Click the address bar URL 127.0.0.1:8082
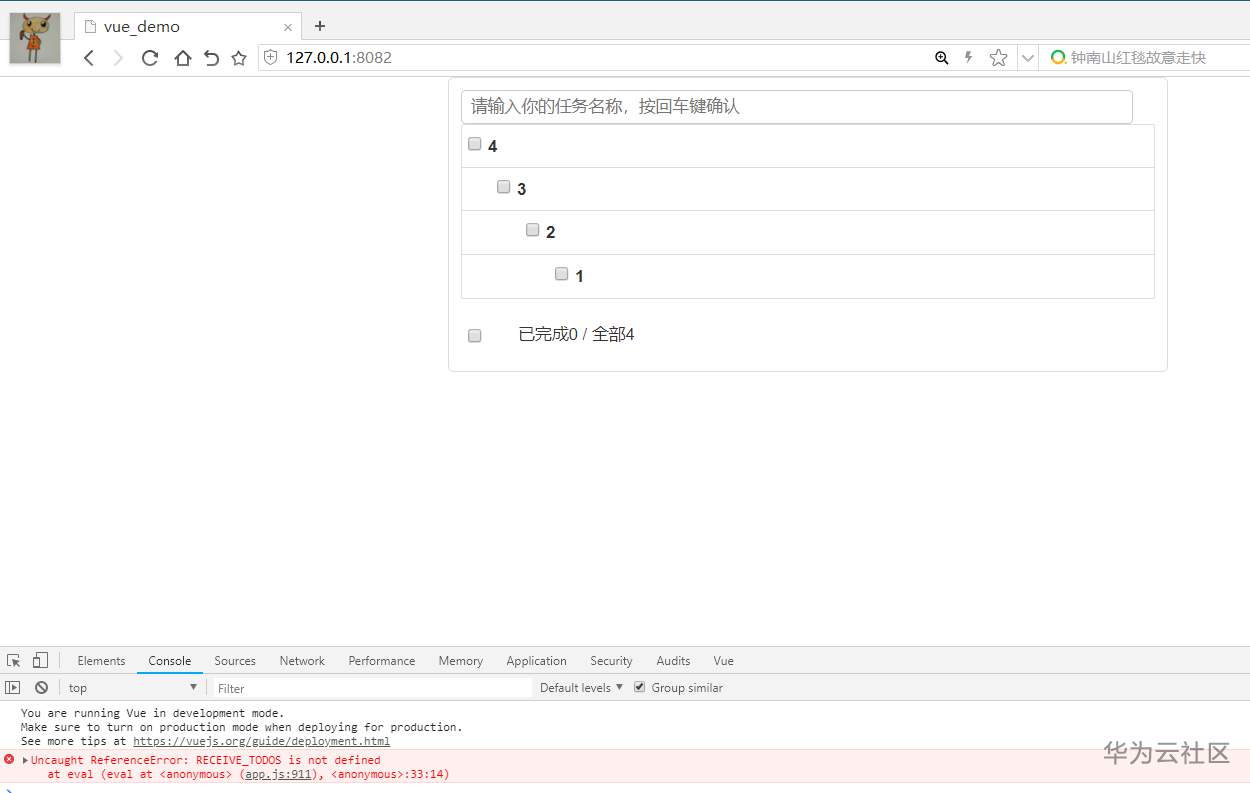This screenshot has width=1250, height=793. (339, 58)
